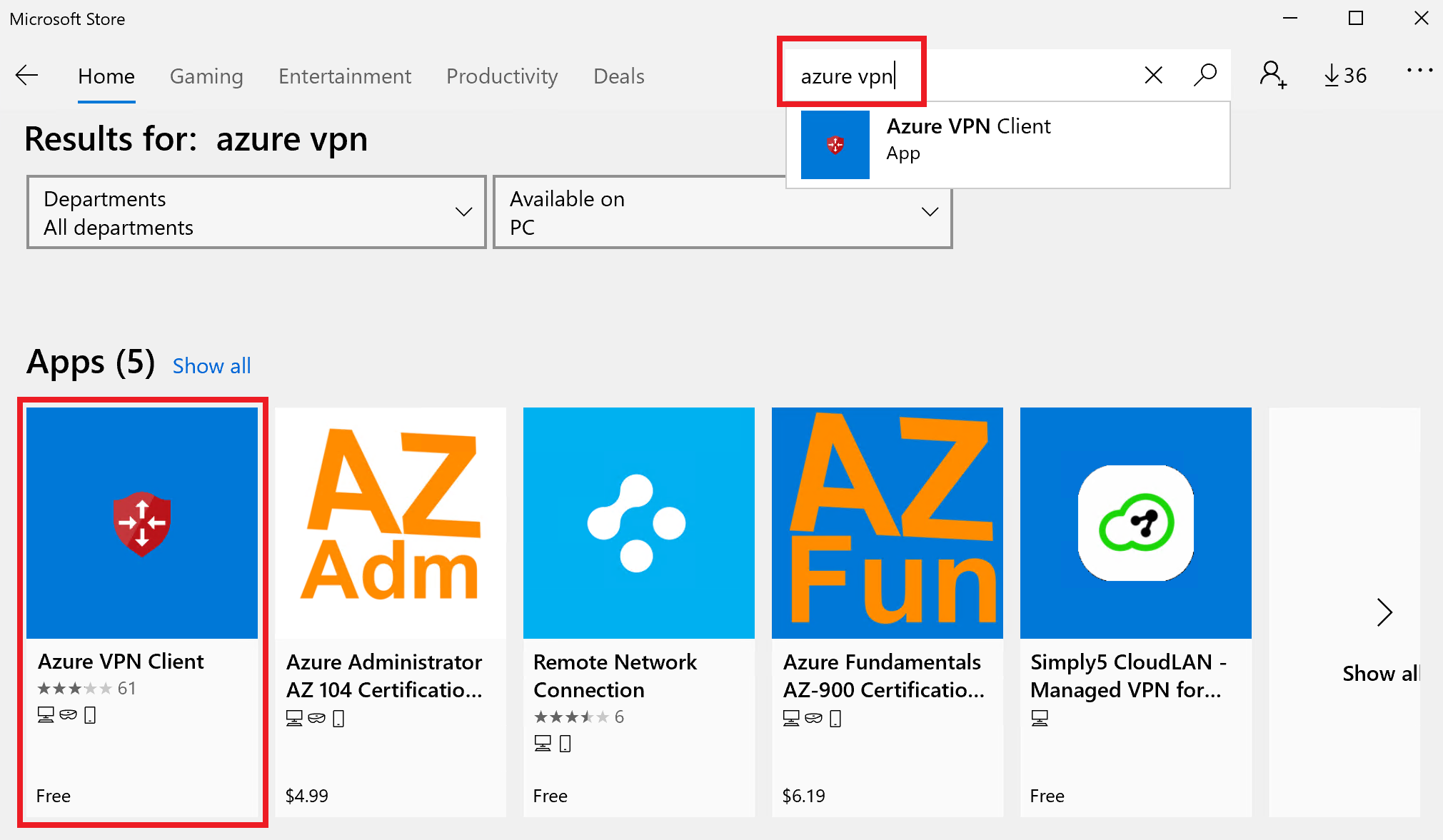
Task: Open the account sign-in icon
Action: (x=1272, y=75)
